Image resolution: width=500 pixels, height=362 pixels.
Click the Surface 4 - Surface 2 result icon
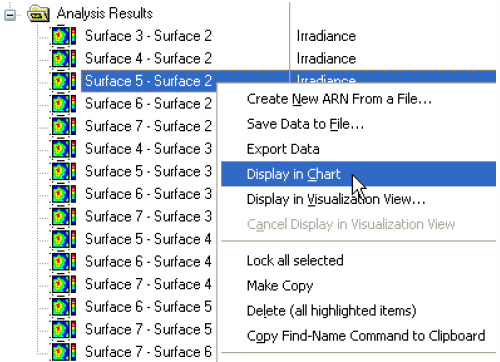pyautogui.click(x=64, y=58)
